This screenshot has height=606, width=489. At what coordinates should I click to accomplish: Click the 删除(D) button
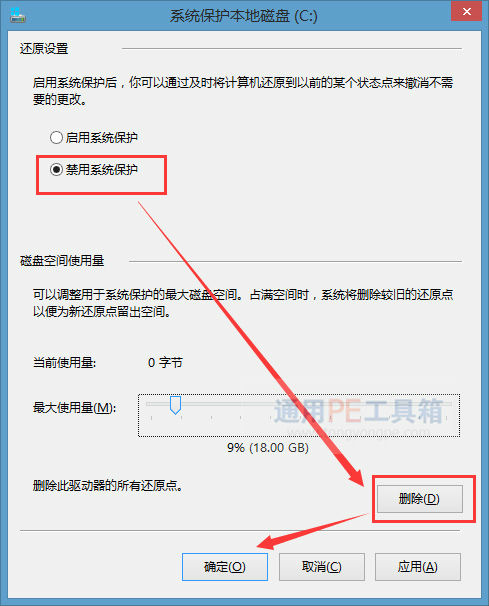(x=419, y=499)
